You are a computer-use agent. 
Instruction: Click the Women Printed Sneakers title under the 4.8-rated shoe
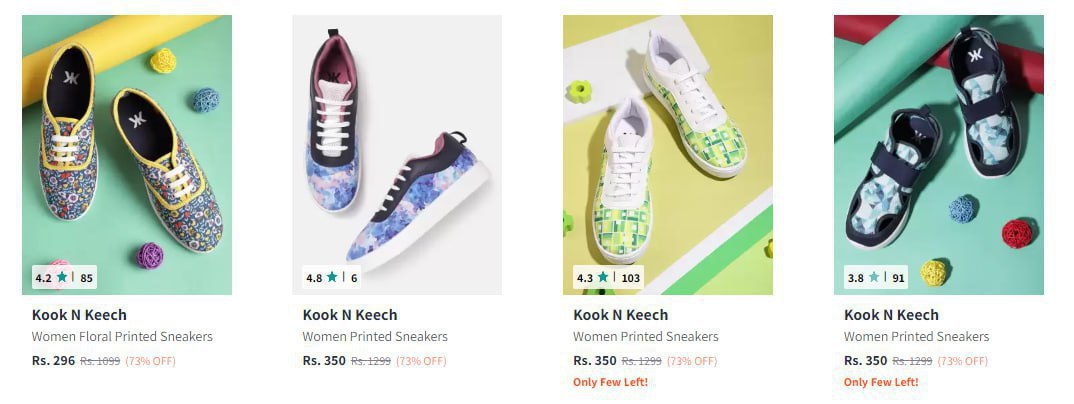(x=375, y=337)
